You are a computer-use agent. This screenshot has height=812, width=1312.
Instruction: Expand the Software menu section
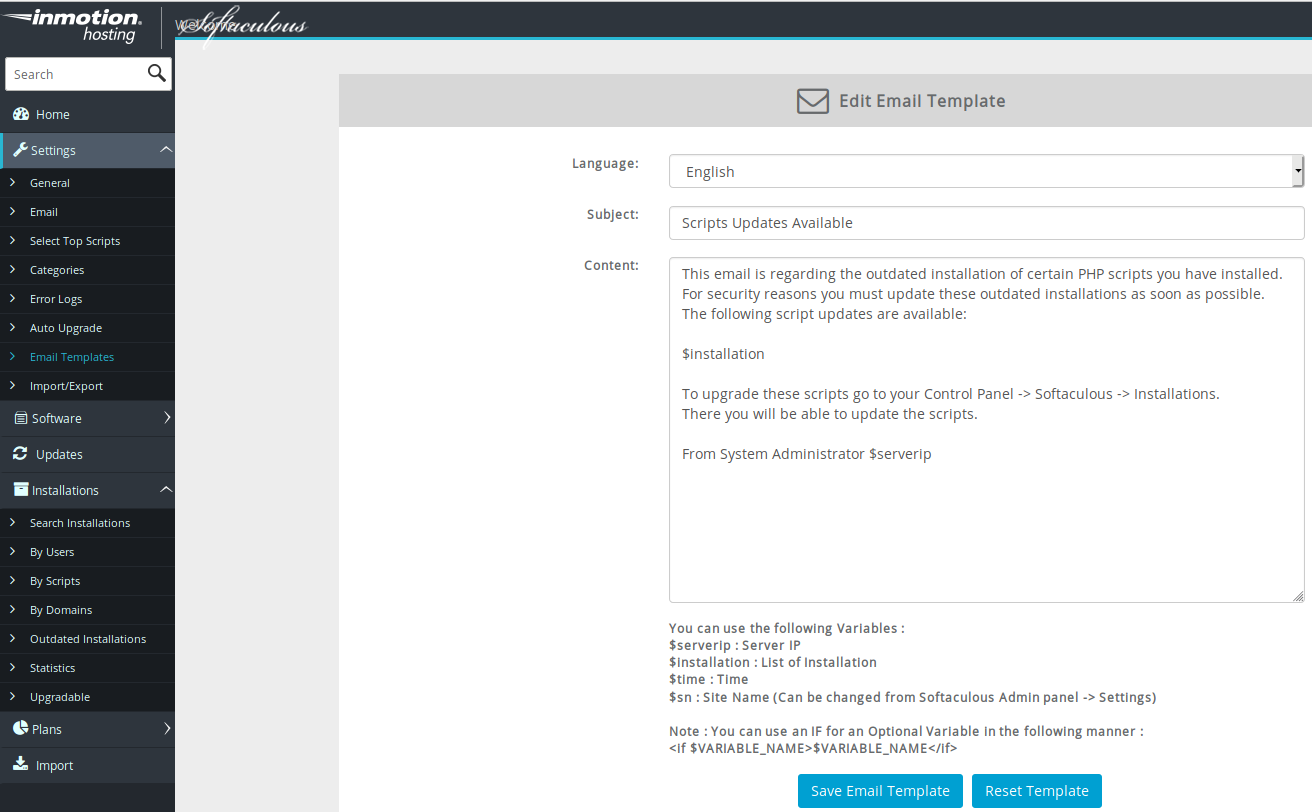tap(167, 418)
